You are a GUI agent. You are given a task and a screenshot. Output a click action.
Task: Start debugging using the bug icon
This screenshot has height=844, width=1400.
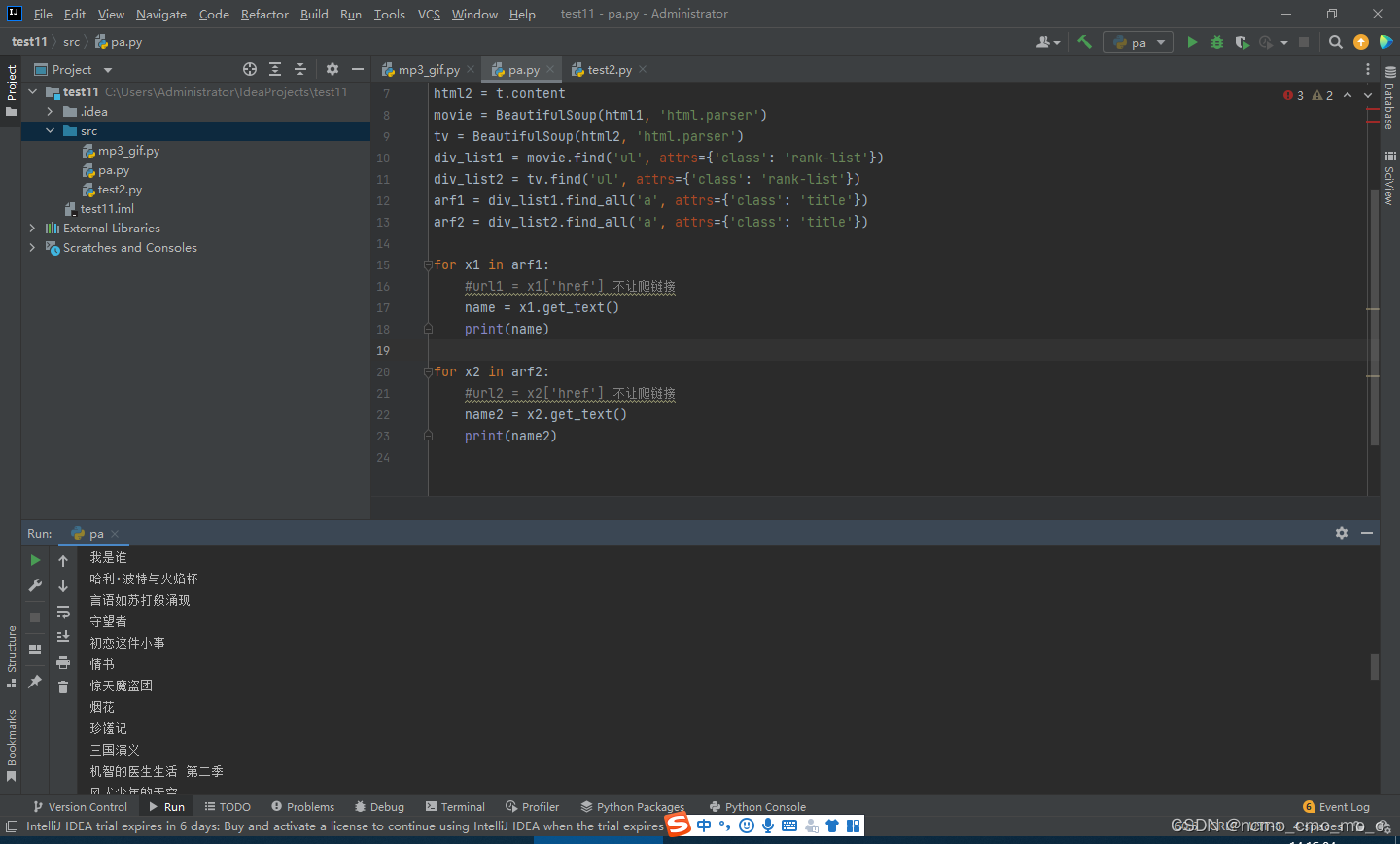coord(1216,42)
